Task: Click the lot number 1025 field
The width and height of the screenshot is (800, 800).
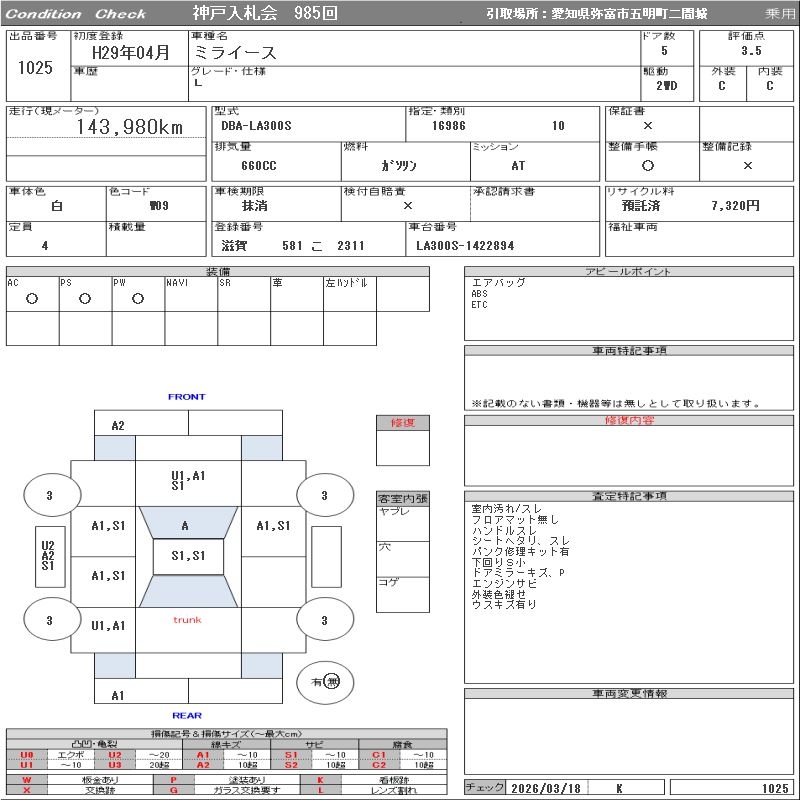Action: point(35,68)
